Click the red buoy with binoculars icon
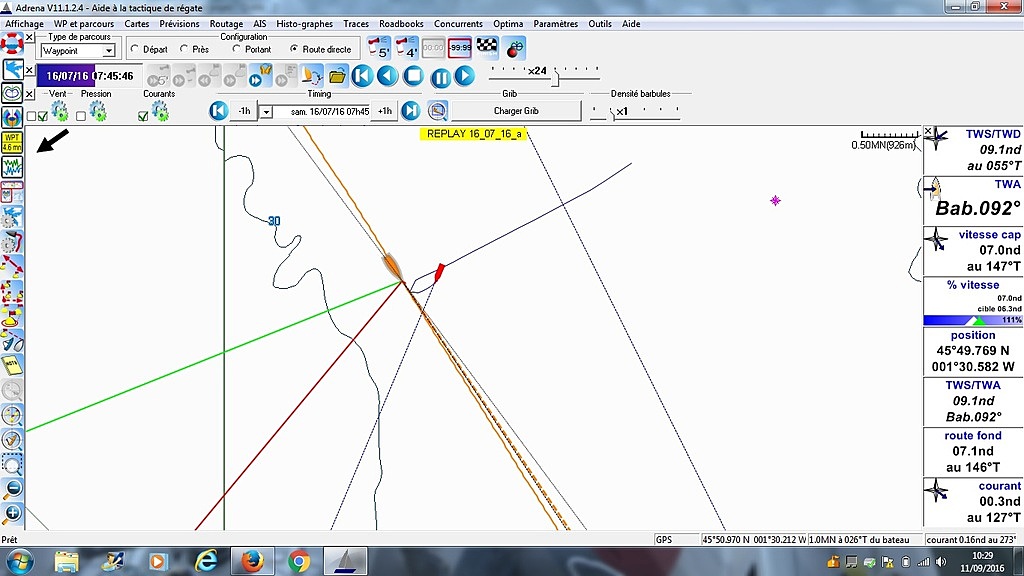Image resolution: width=1024 pixels, height=576 pixels. coord(515,48)
